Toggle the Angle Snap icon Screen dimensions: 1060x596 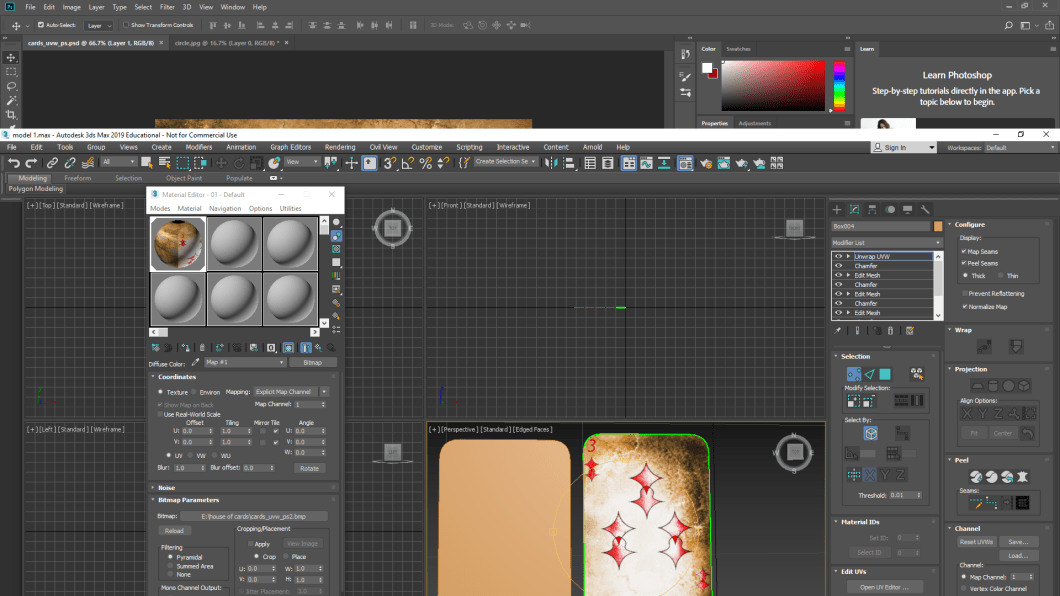point(408,163)
